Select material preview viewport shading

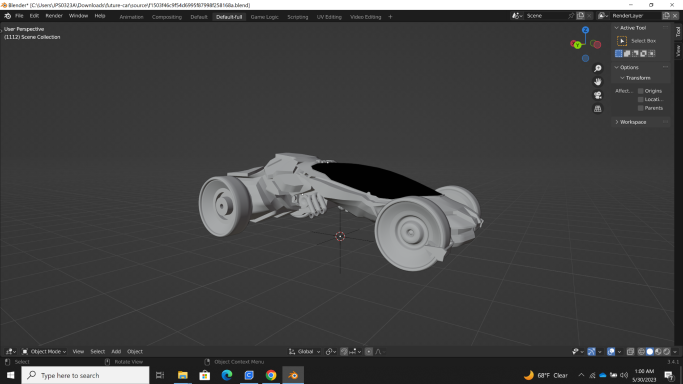658,352
